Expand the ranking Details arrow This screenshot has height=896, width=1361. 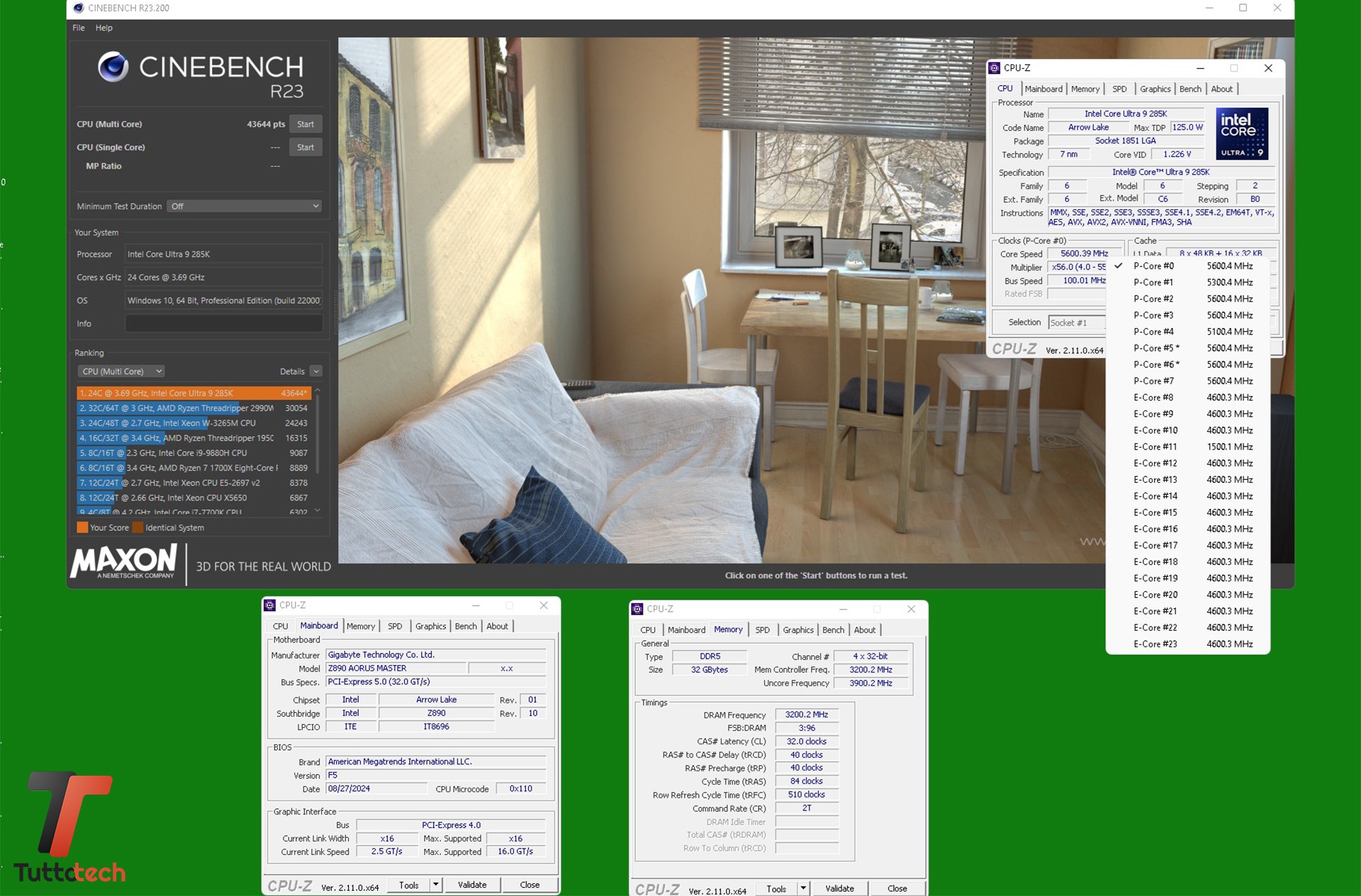pos(316,371)
